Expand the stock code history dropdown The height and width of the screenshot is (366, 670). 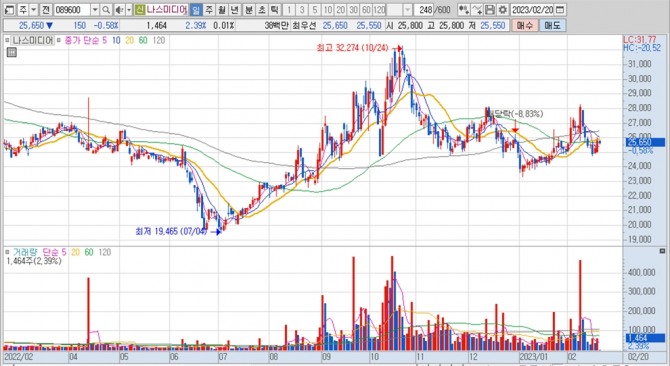(x=95, y=9)
